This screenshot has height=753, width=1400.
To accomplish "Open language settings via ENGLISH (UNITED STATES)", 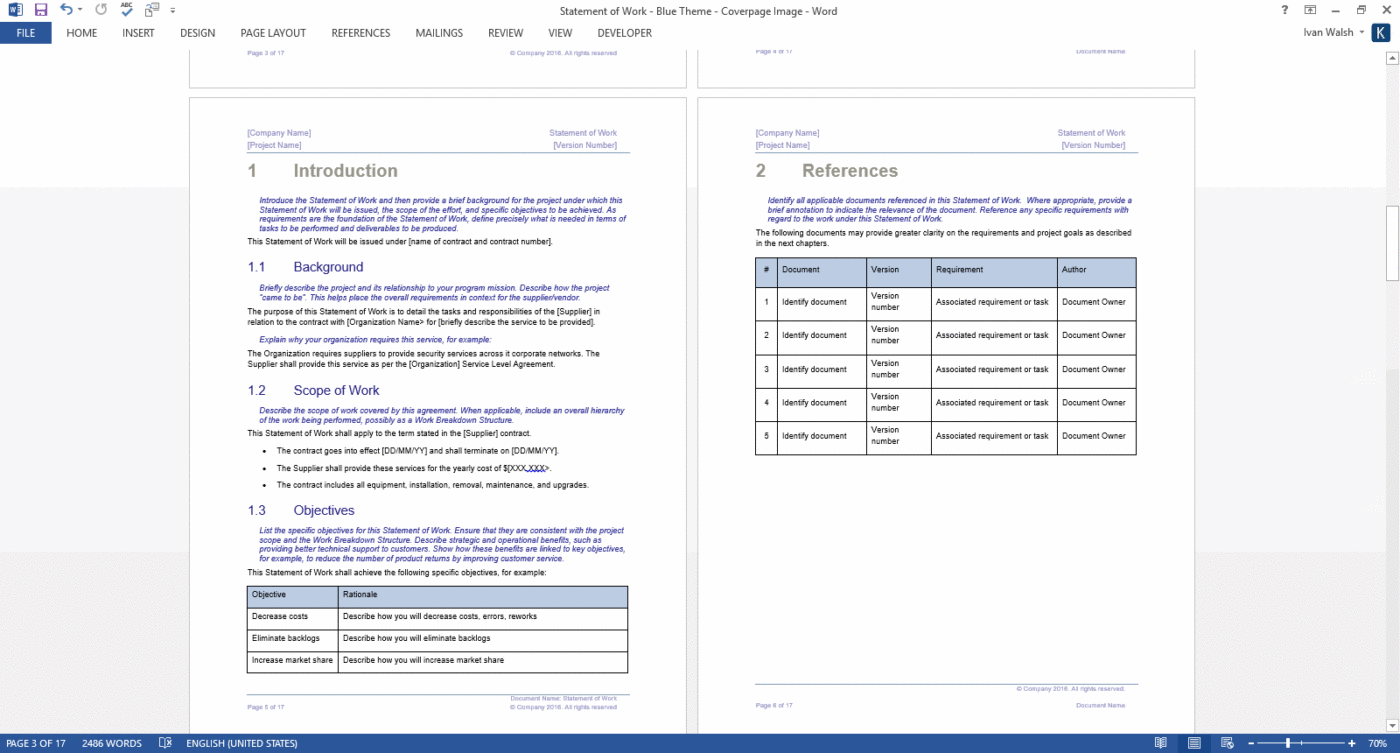I will pyautogui.click(x=241, y=743).
